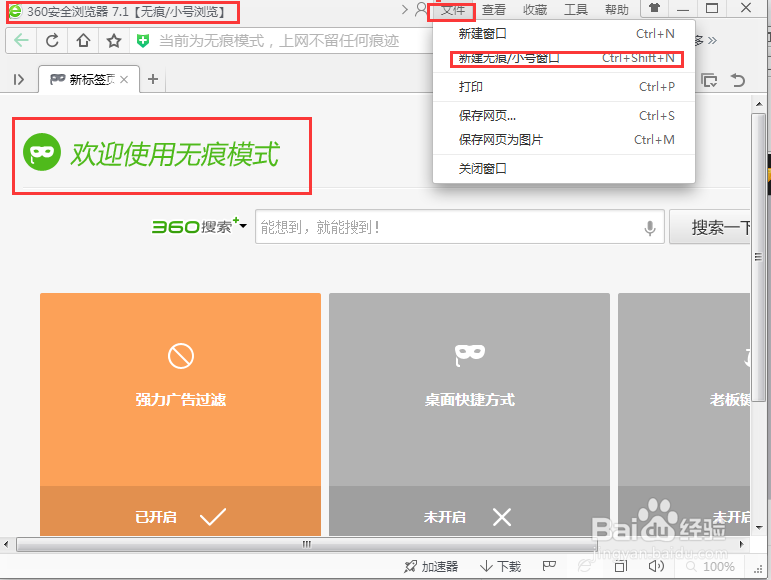Click the microphone voice search icon
The image size is (771, 580).
click(x=650, y=228)
